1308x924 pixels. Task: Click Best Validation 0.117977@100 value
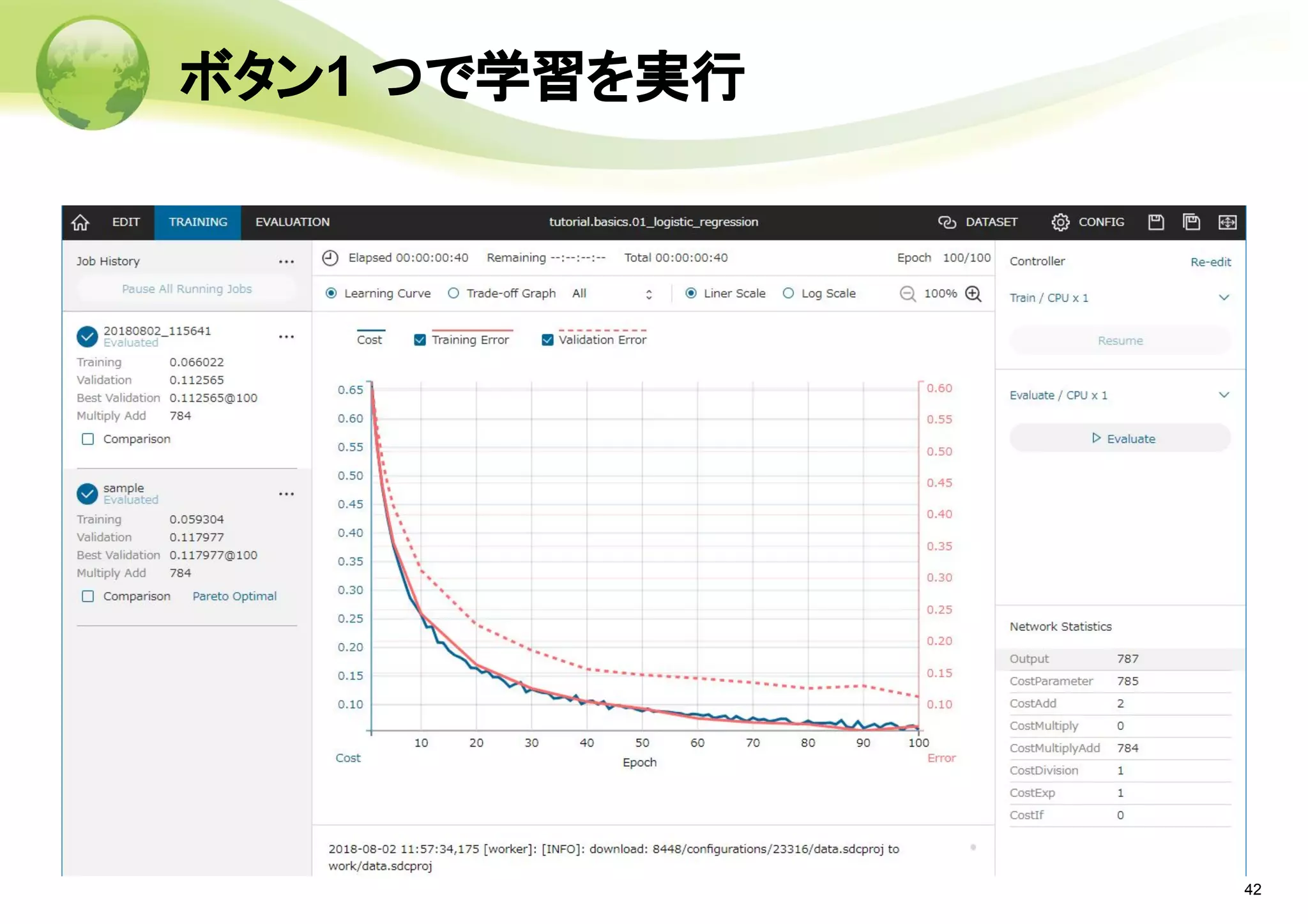(213, 556)
